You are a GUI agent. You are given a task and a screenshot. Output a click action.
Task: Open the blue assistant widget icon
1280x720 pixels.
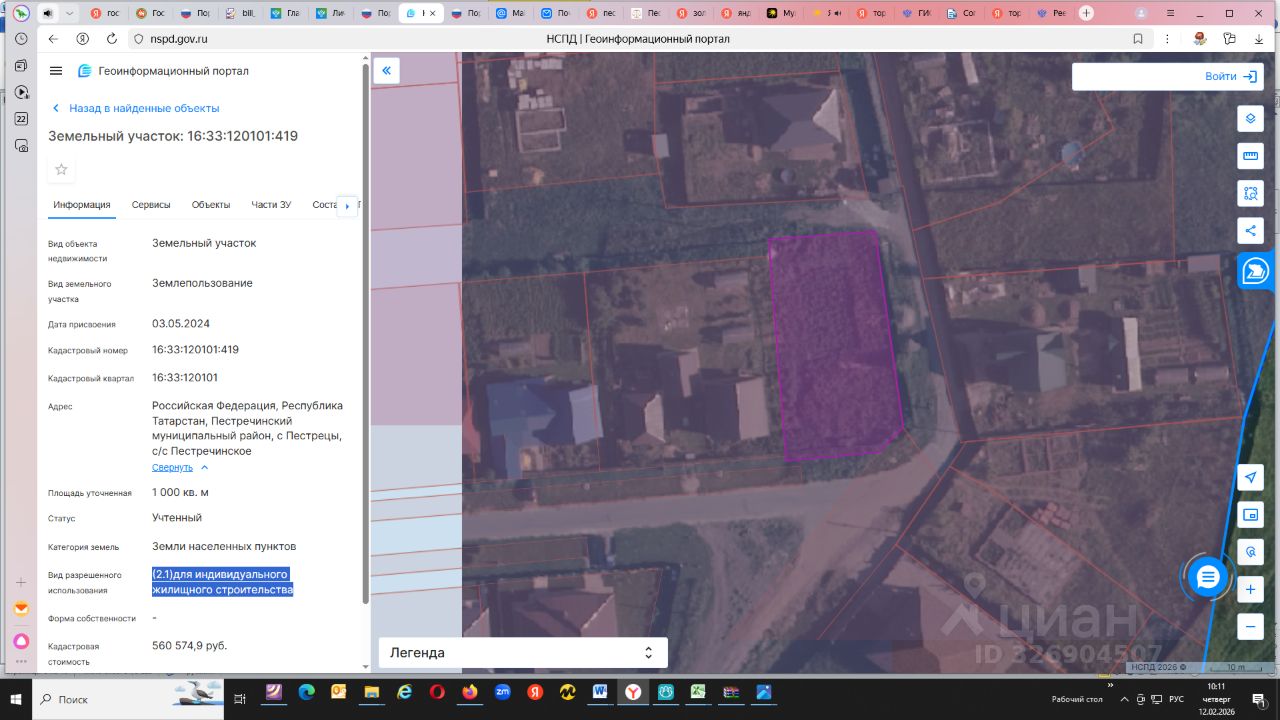[x=1255, y=270]
